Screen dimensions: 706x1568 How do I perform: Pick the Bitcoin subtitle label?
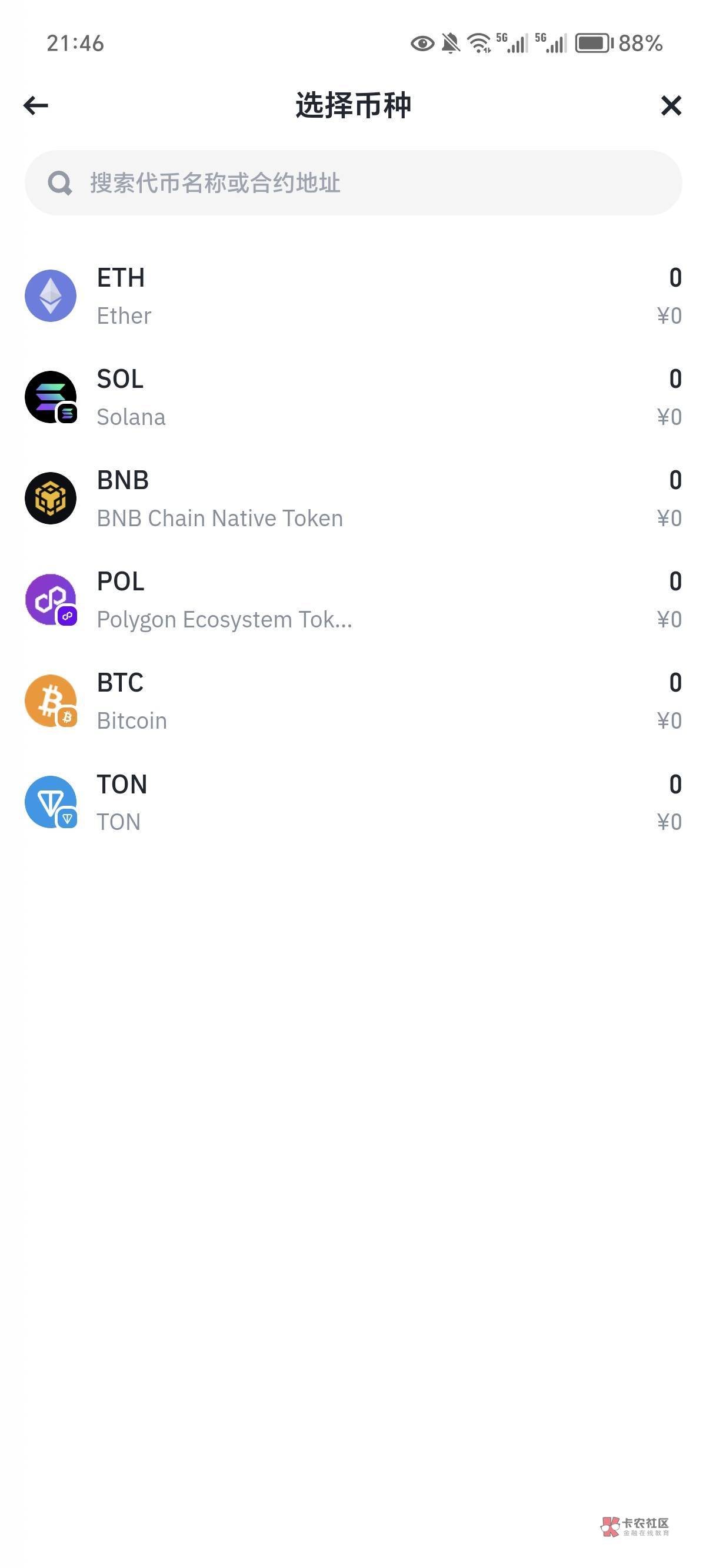coord(131,720)
